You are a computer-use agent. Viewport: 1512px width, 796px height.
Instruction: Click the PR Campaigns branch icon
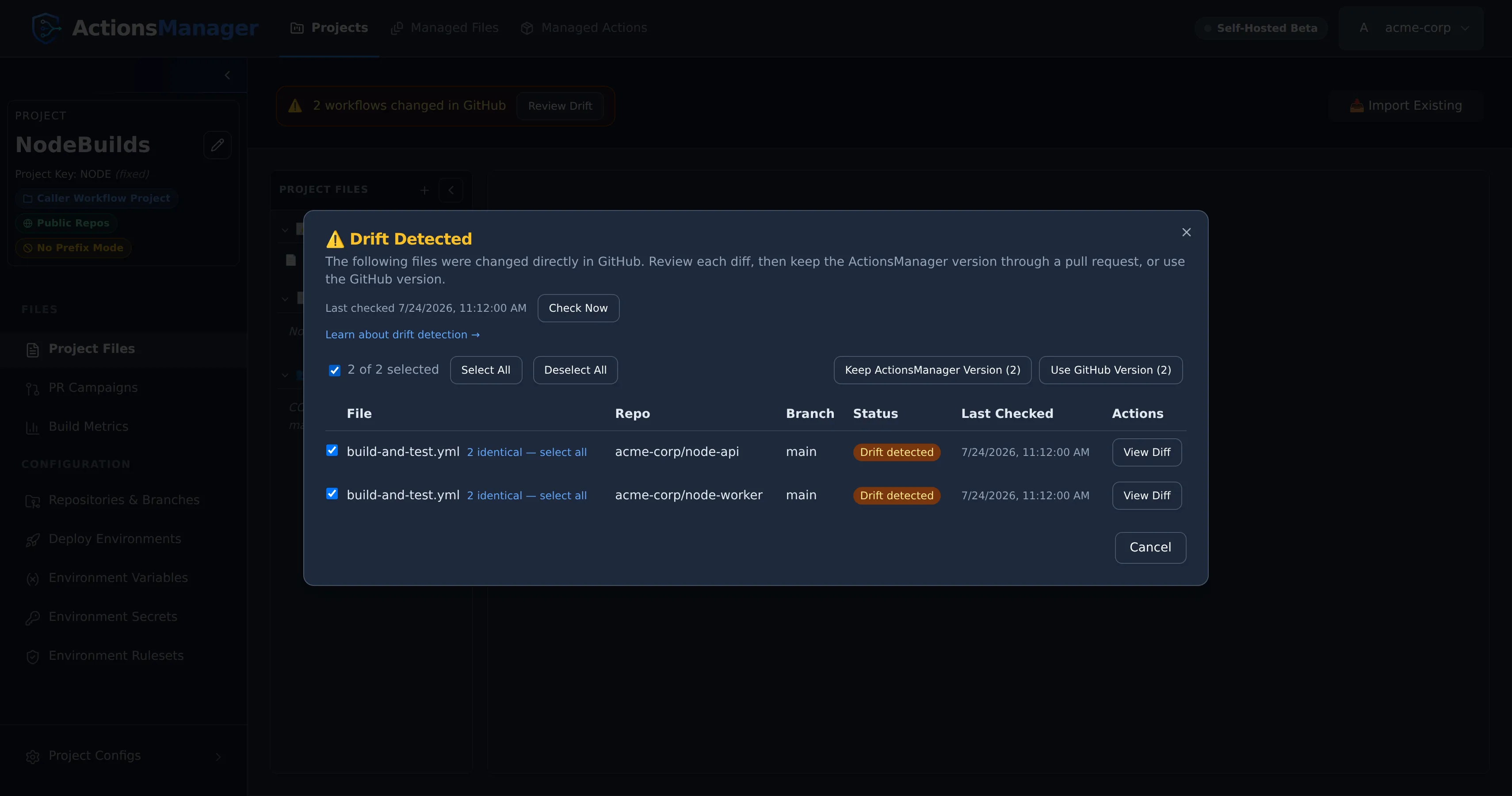pos(33,389)
